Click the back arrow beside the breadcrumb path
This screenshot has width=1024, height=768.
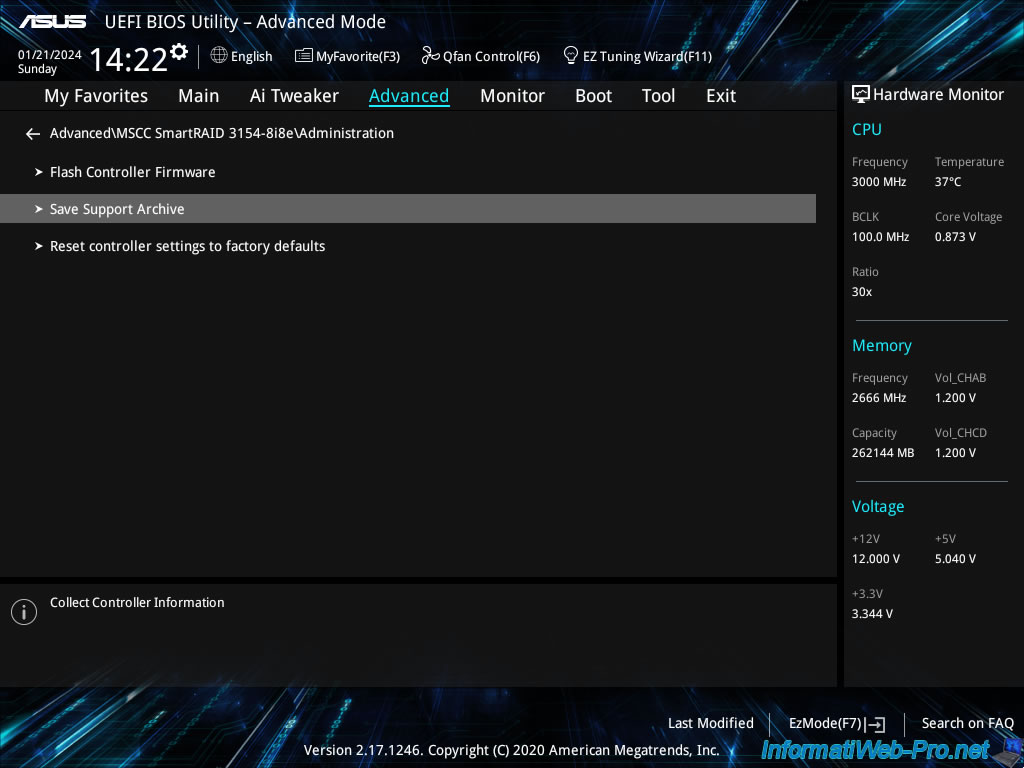[x=33, y=134]
